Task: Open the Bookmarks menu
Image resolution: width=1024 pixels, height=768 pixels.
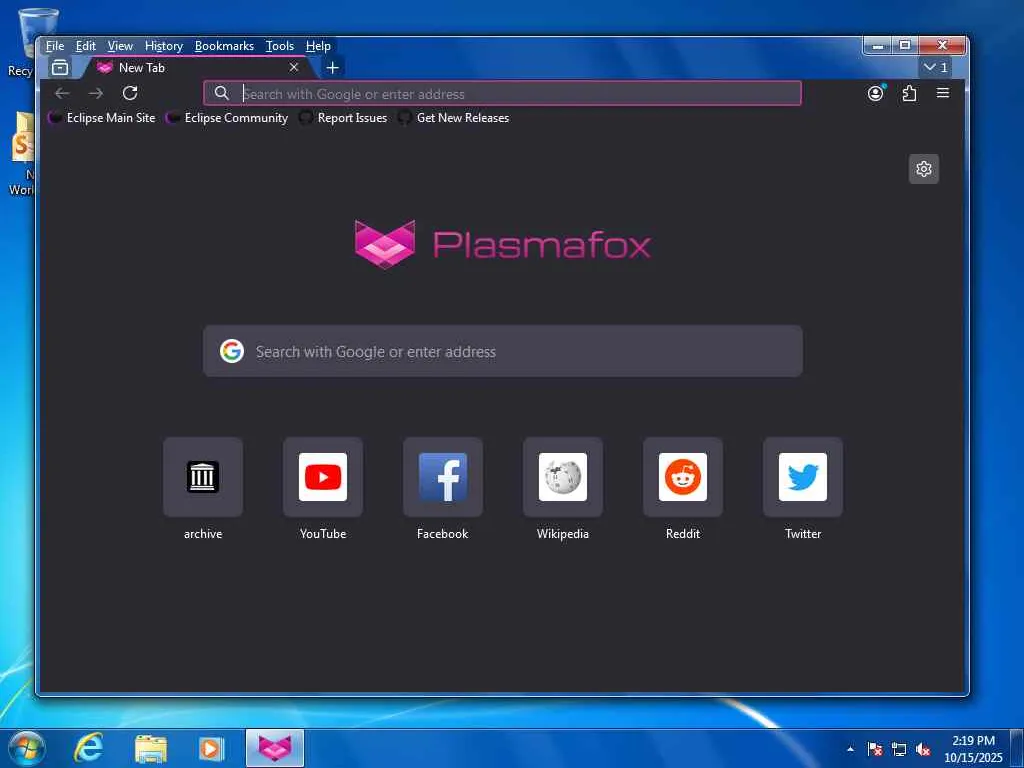Action: [x=224, y=46]
